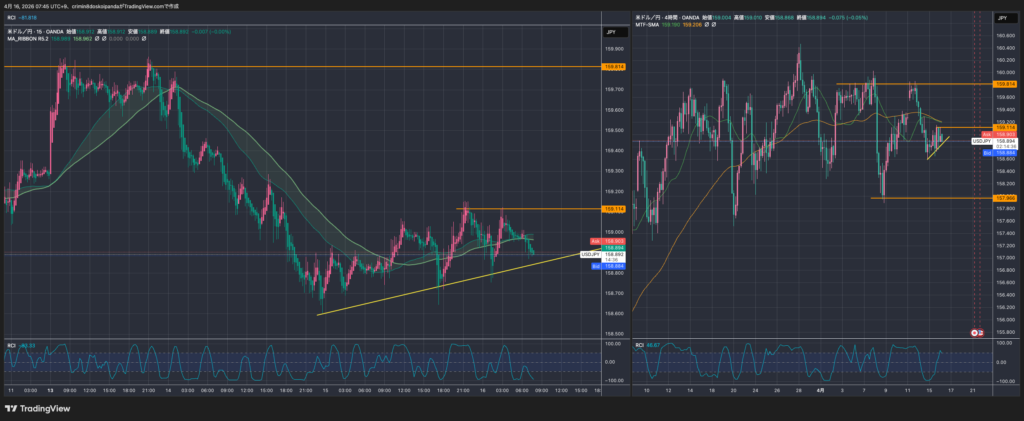1024x421 pixels.
Task: Click the red Ask label on 4-hour chart
Action: 986,134
